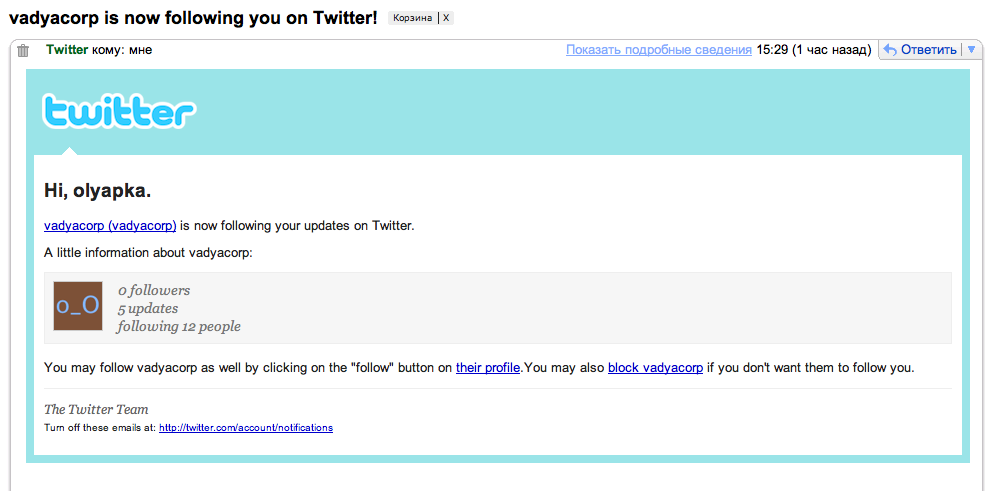Viewport: 996px width, 491px height.
Task: Click the timestamp 15:29 (1 час назад)
Action: click(814, 50)
